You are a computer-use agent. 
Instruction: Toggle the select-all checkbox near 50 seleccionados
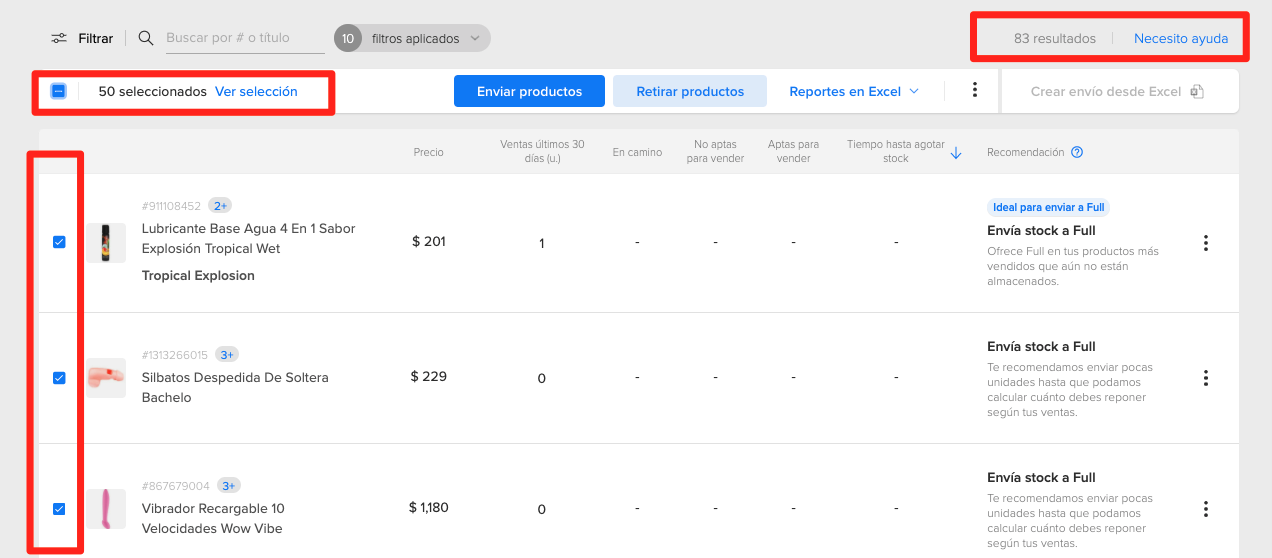(x=59, y=91)
